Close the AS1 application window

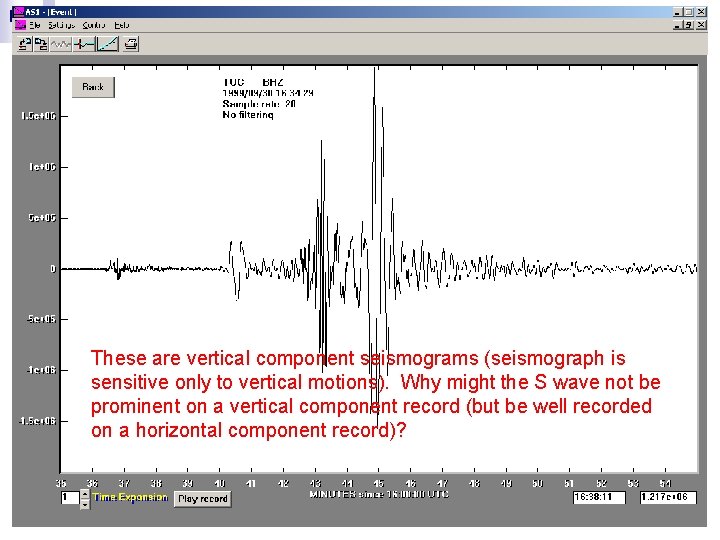click(701, 12)
